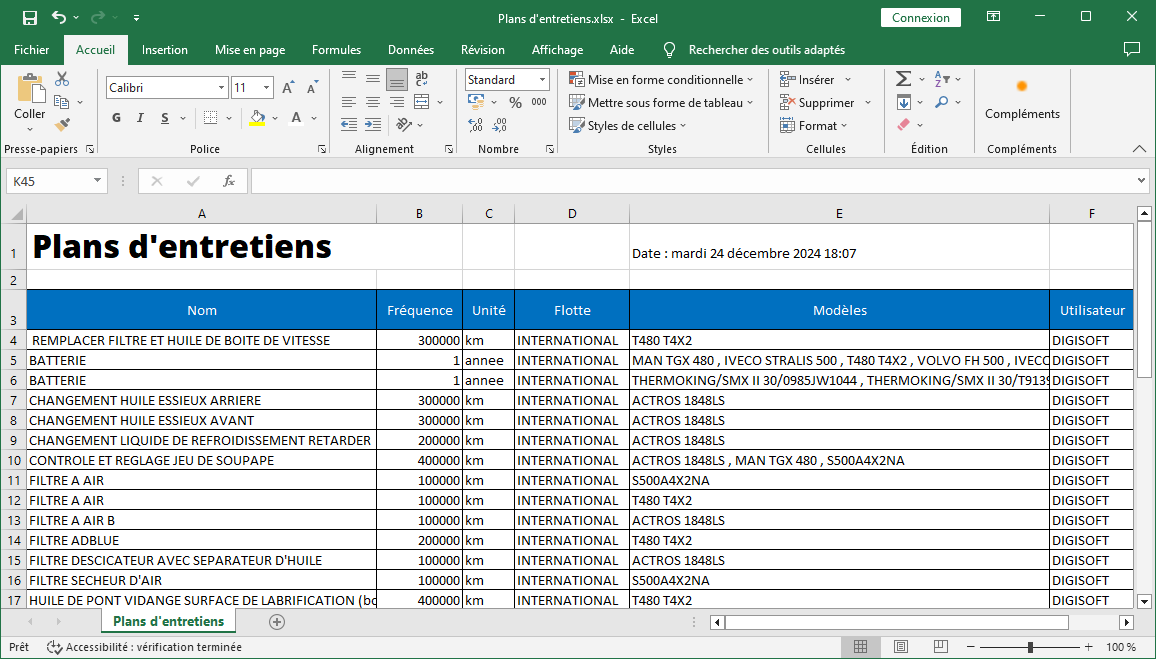Toggle underline formatting (S)
The image size is (1156, 659).
click(x=165, y=118)
